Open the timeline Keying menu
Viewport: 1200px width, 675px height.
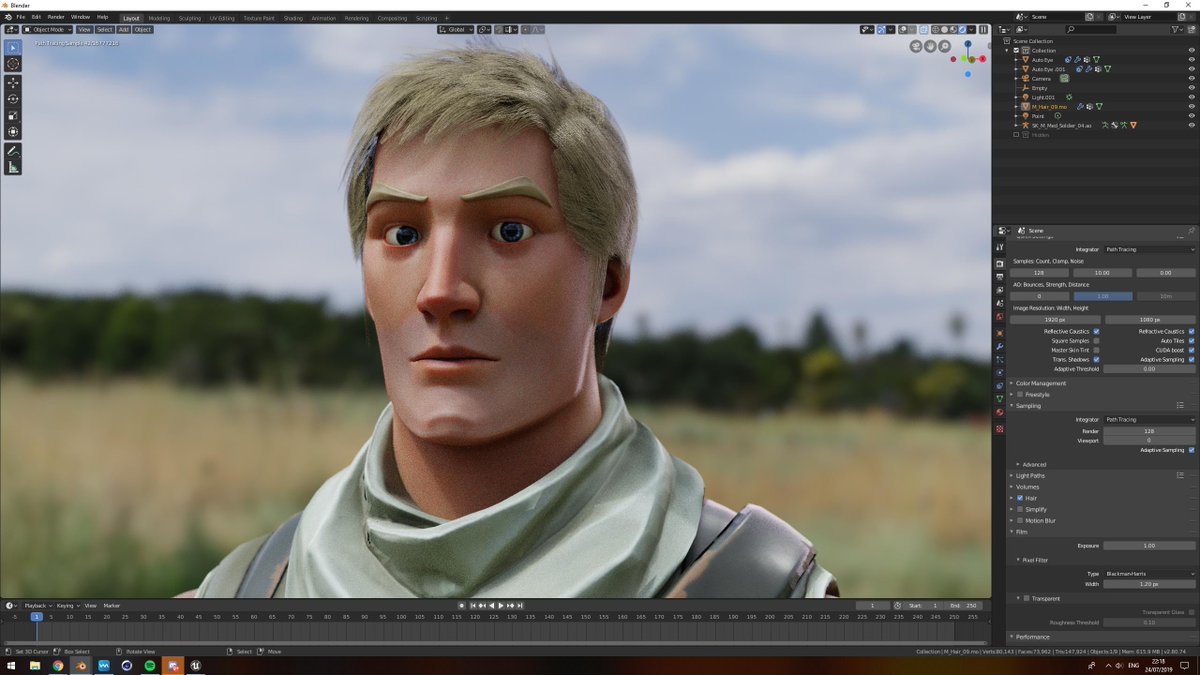coord(66,605)
